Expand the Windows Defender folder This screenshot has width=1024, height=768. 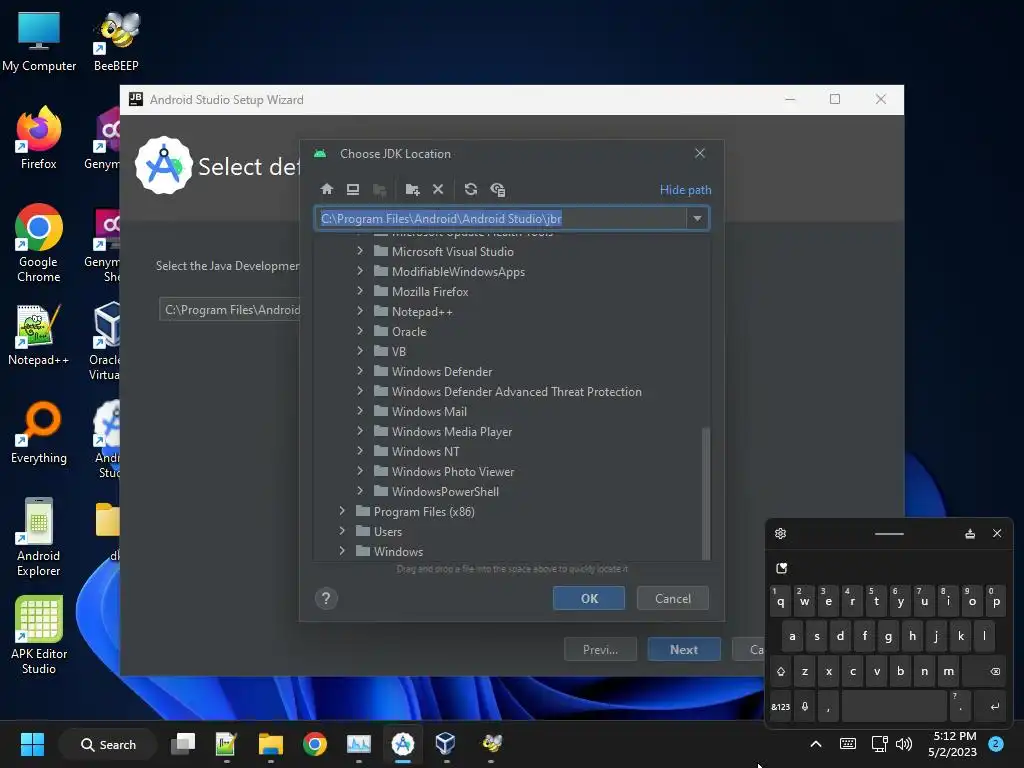click(360, 371)
